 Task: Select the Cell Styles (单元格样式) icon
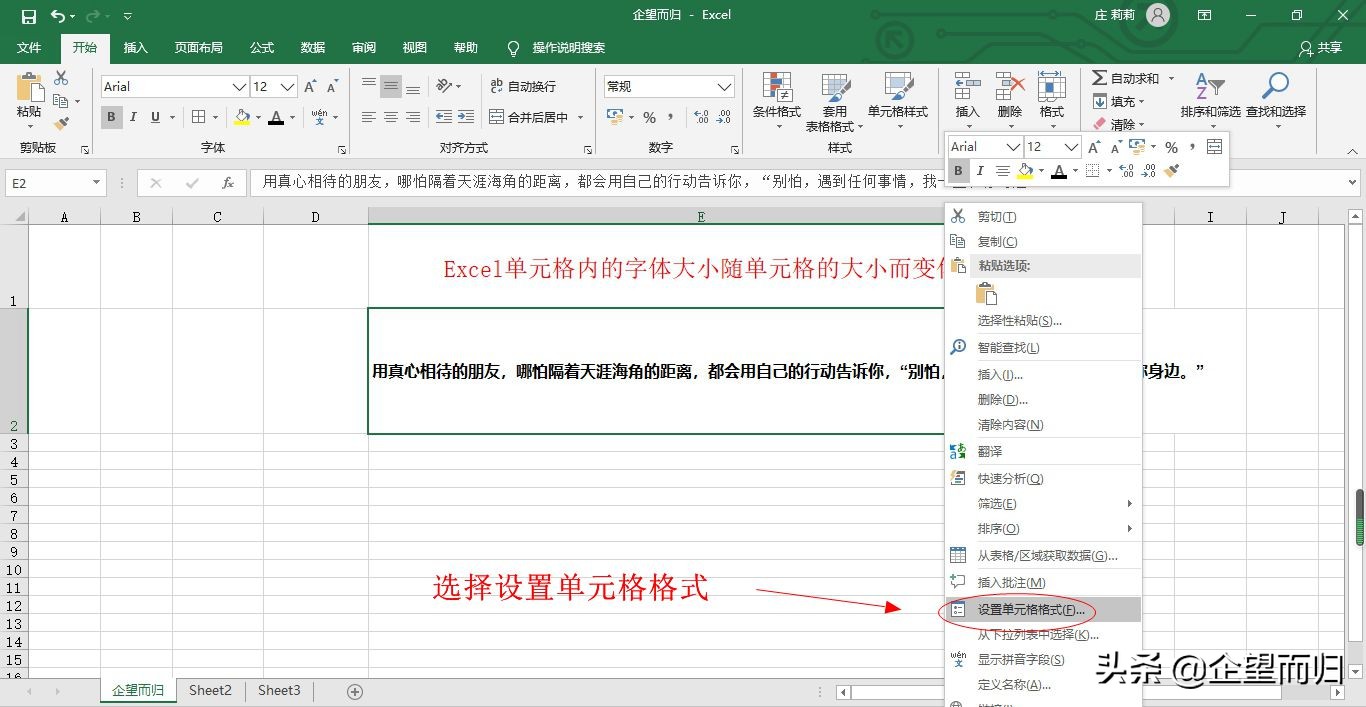[x=897, y=100]
